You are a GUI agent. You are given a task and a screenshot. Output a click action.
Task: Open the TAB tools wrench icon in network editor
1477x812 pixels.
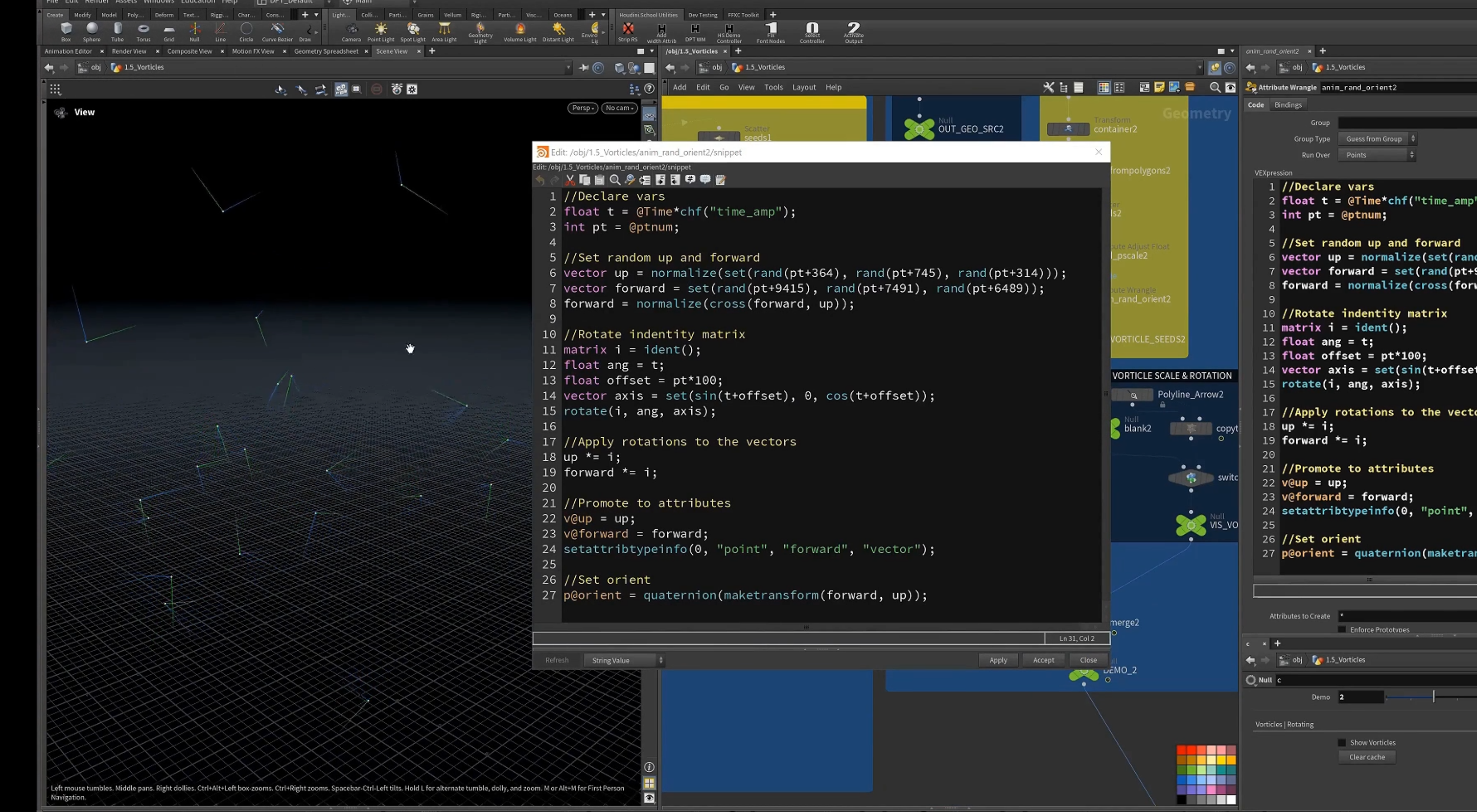click(x=1048, y=87)
